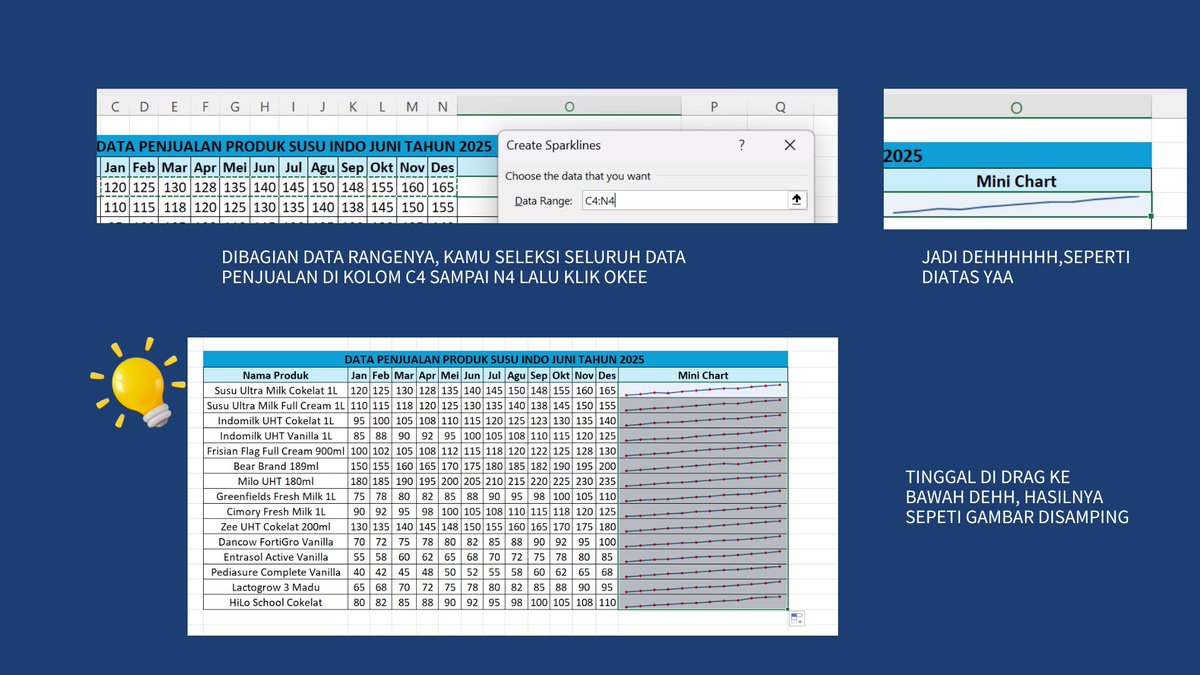Select column L header
1200x675 pixels.
(382, 107)
